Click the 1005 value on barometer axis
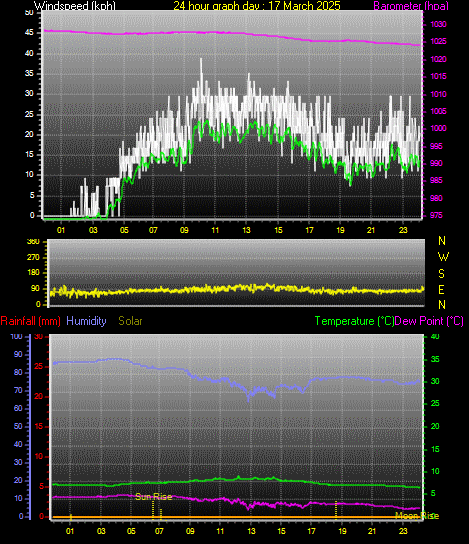 (438, 111)
